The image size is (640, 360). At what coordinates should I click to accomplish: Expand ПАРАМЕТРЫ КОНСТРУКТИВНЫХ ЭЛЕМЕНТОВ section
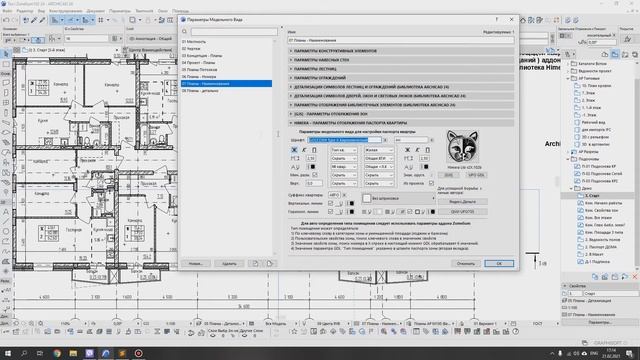click(401, 51)
